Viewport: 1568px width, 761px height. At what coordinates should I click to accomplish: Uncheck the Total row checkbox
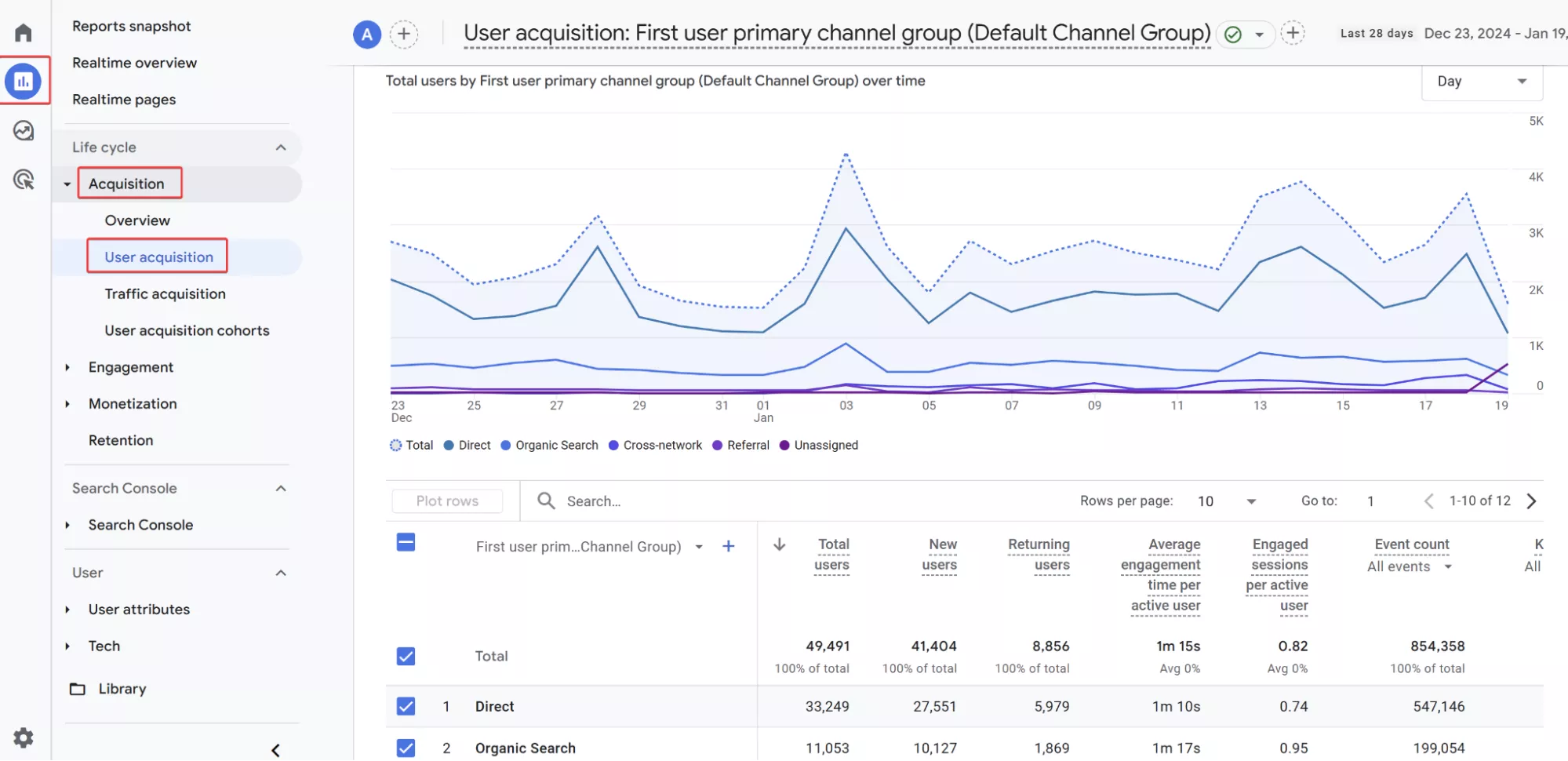(x=406, y=656)
